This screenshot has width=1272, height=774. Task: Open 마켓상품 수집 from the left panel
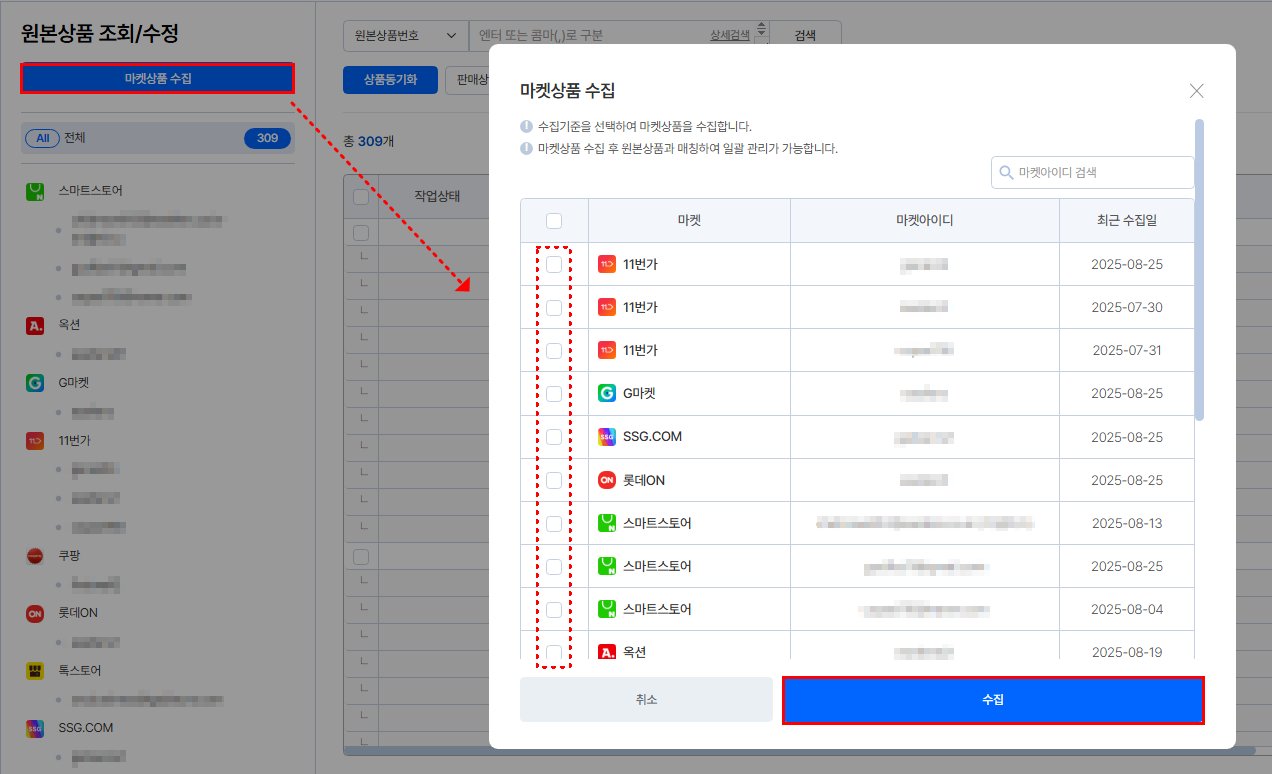158,78
